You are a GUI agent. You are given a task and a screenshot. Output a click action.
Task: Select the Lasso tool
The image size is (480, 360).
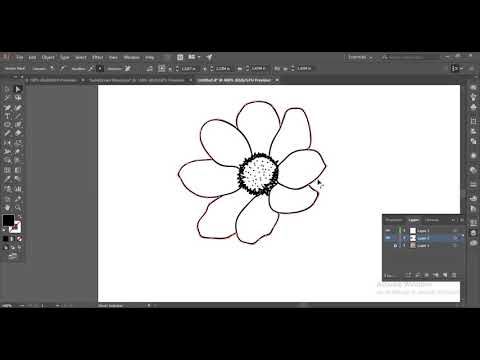(18, 98)
